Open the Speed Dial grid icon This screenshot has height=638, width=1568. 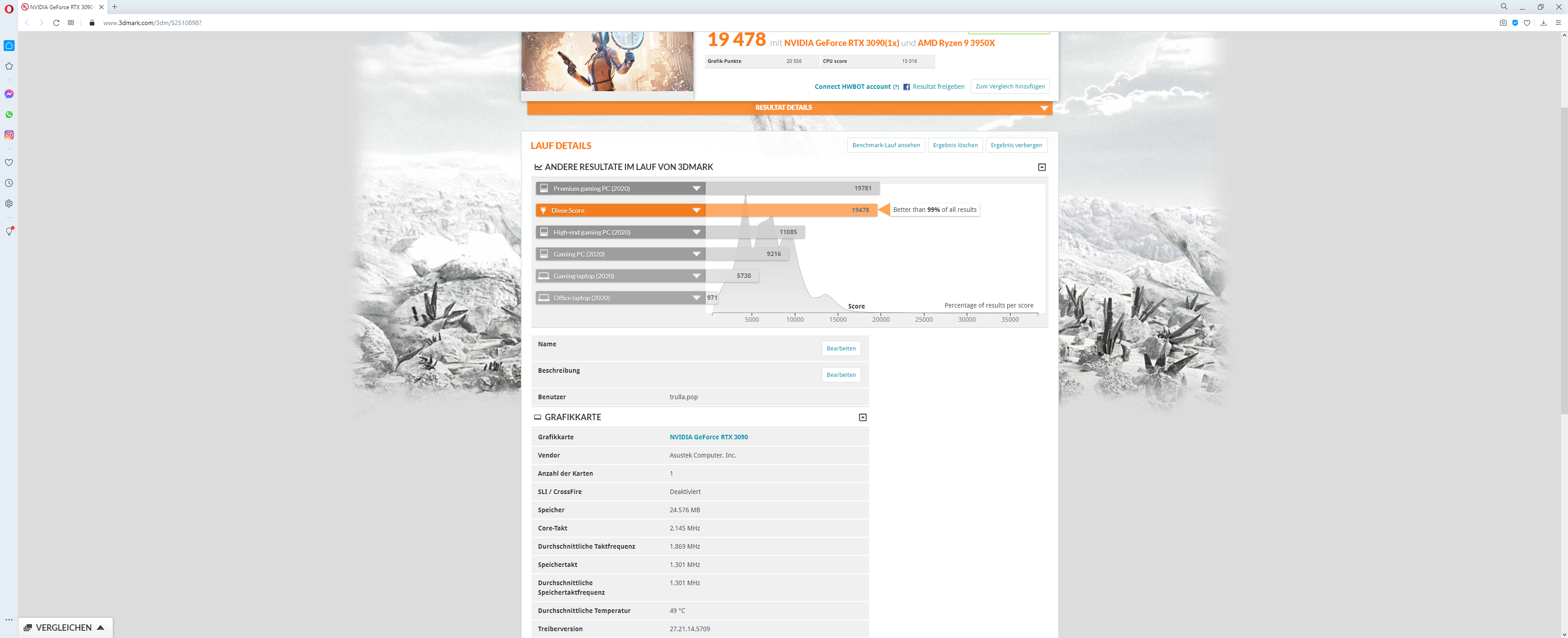coord(71,23)
